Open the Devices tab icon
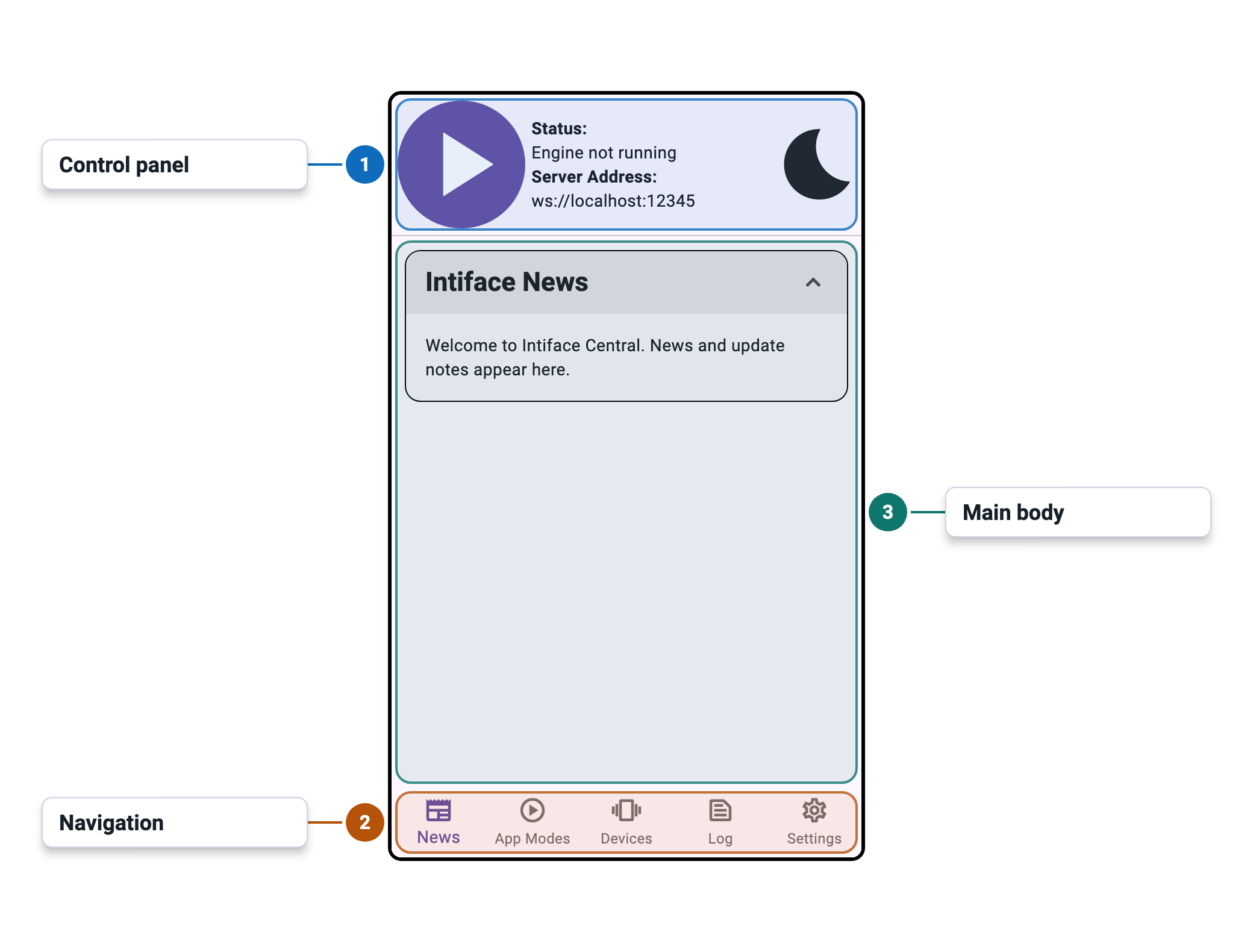Screen dimensions: 1253x952 [626, 810]
